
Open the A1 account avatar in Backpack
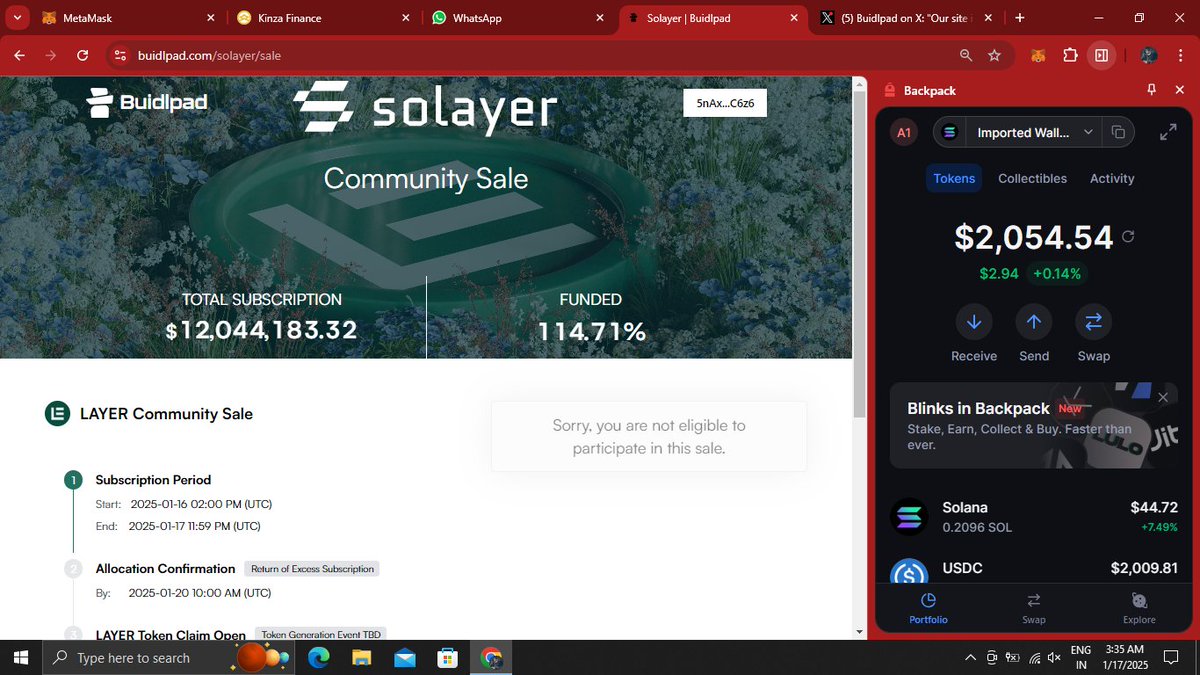click(904, 132)
